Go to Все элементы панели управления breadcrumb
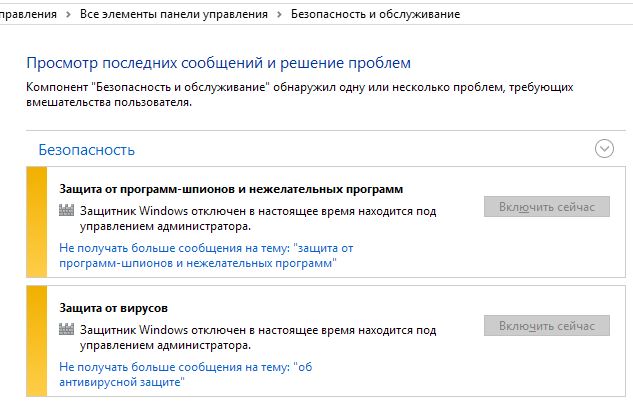The height and width of the screenshot is (403, 633). 173,15
